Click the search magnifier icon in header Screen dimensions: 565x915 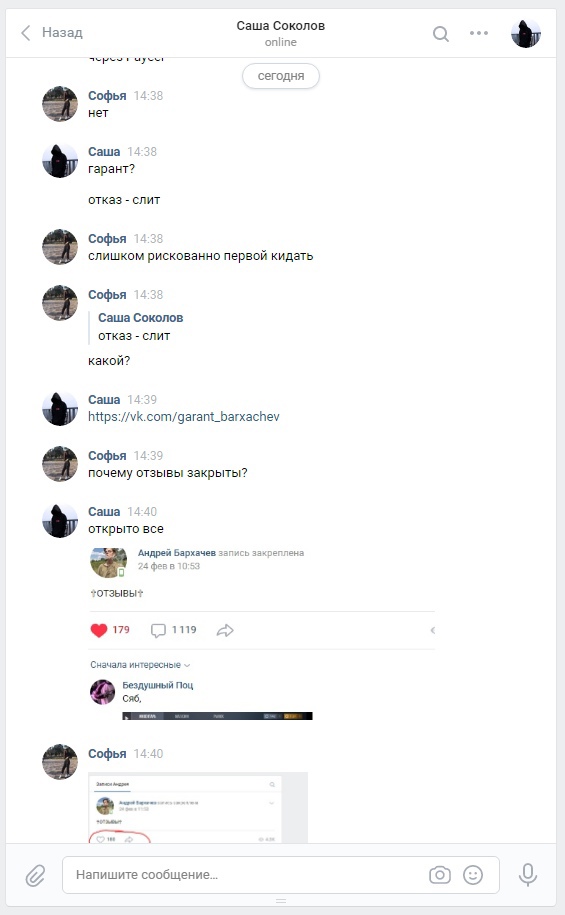pyautogui.click(x=441, y=34)
